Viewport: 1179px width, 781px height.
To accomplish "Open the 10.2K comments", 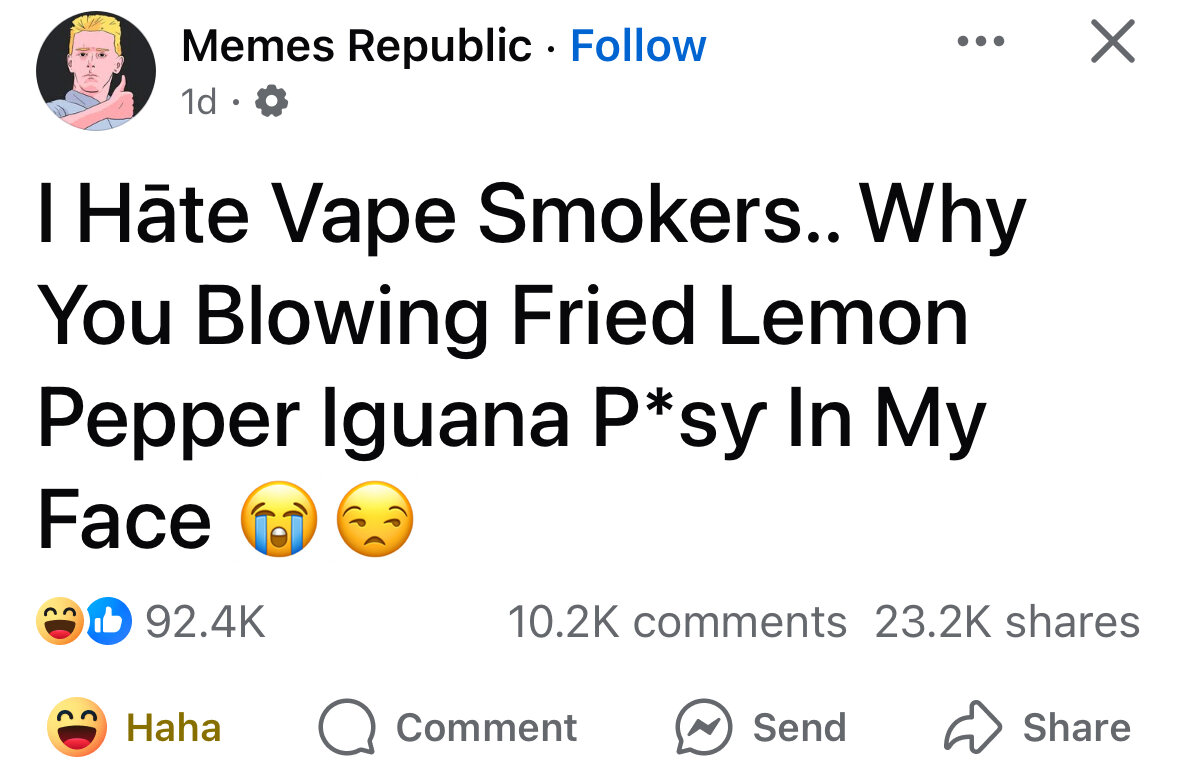I will coord(677,622).
